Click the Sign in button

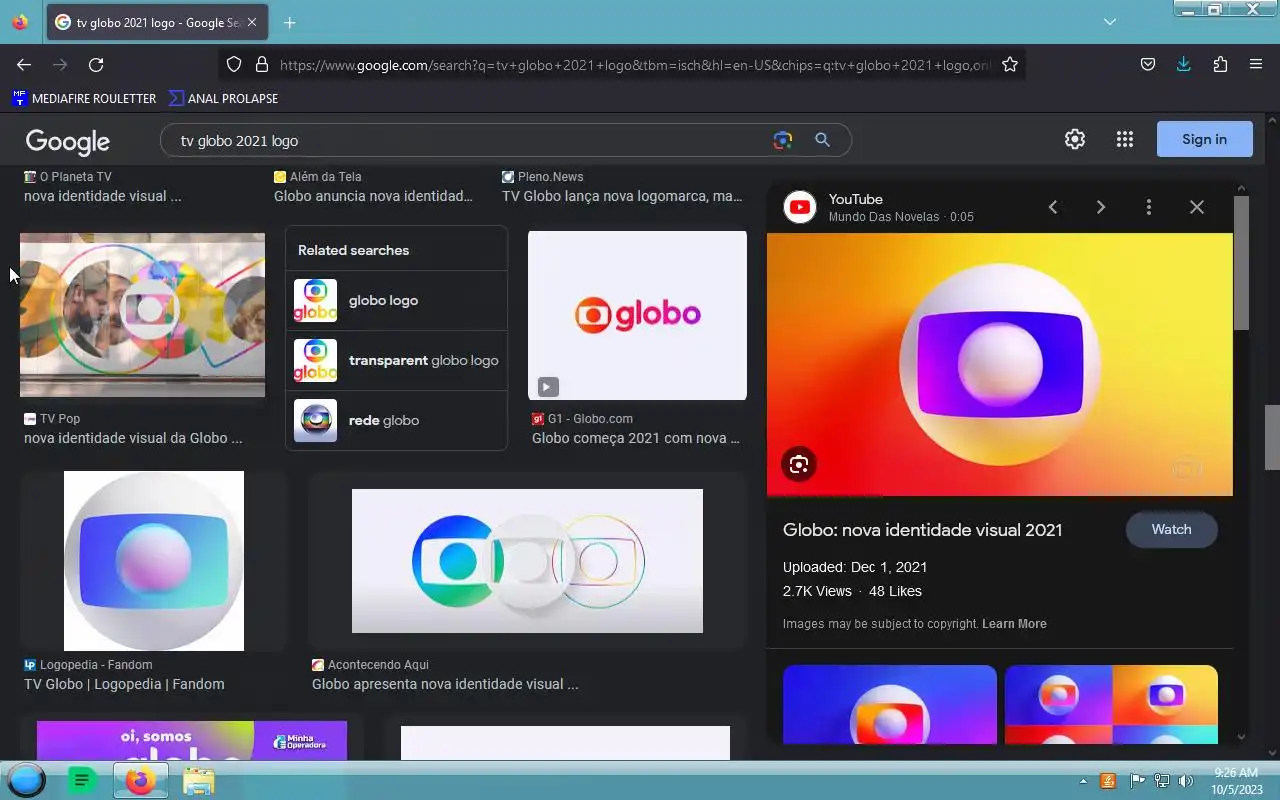click(1204, 139)
